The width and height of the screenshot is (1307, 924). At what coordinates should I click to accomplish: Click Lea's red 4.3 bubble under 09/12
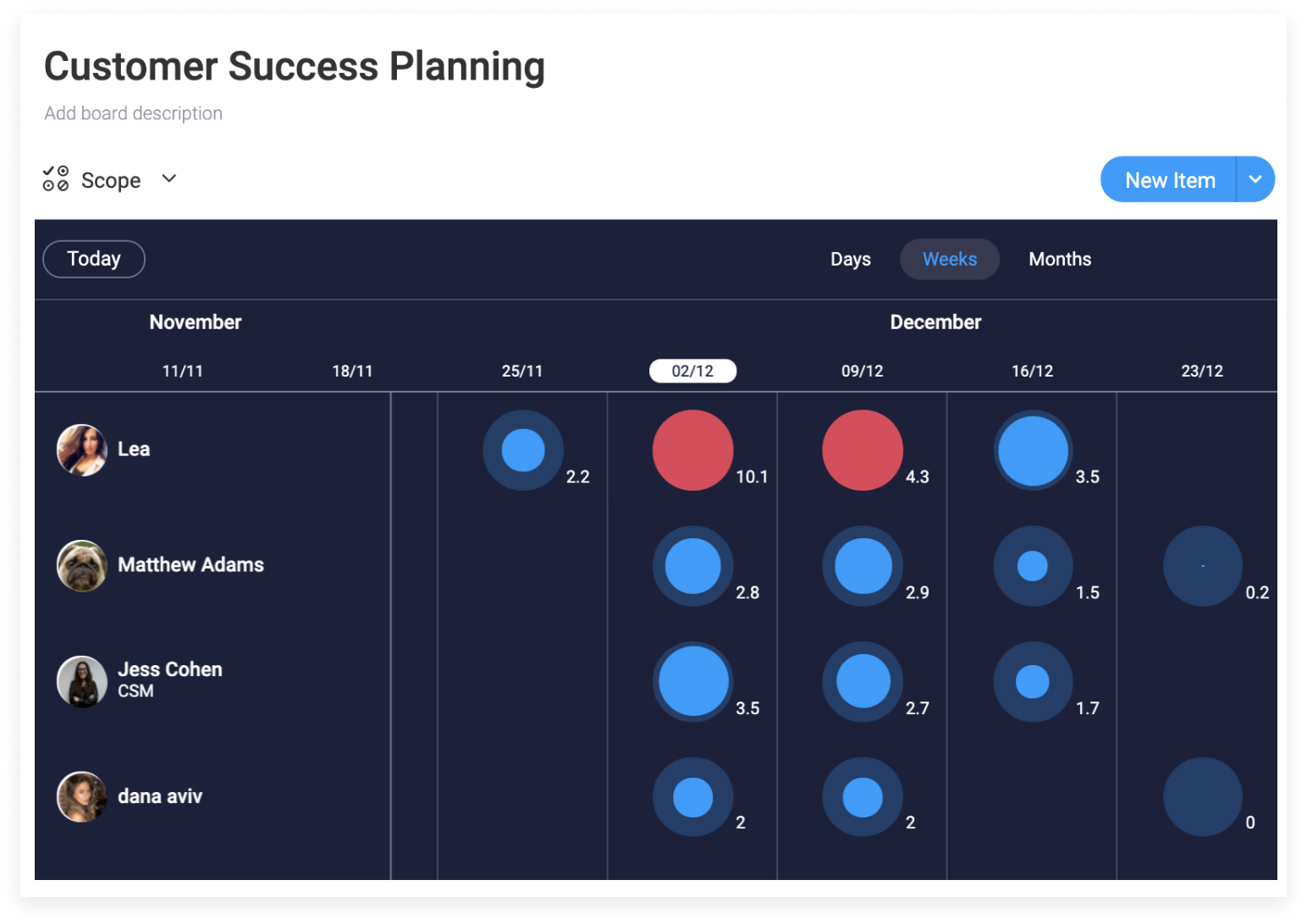click(x=862, y=450)
